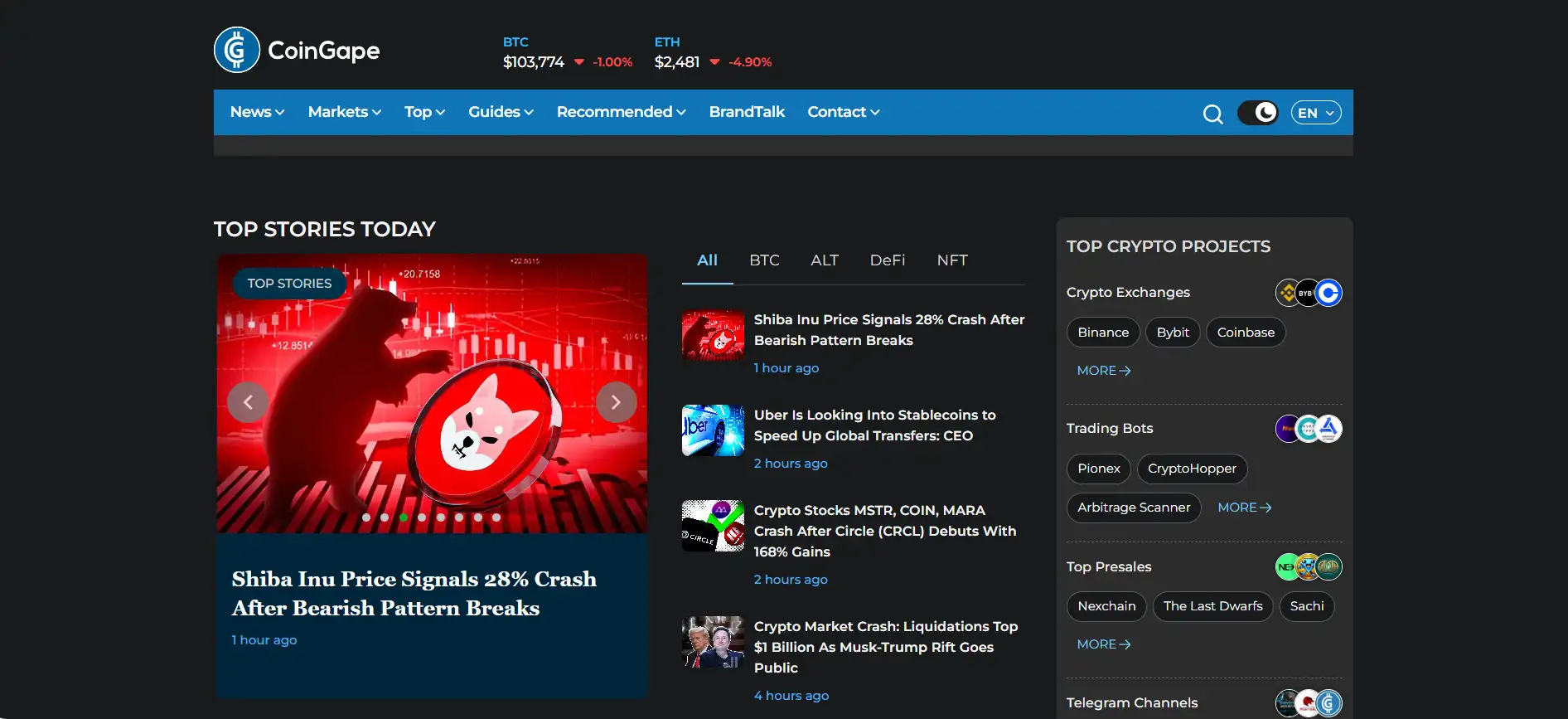This screenshot has height=719, width=1568.
Task: Toggle dark mode switch
Action: click(1257, 113)
